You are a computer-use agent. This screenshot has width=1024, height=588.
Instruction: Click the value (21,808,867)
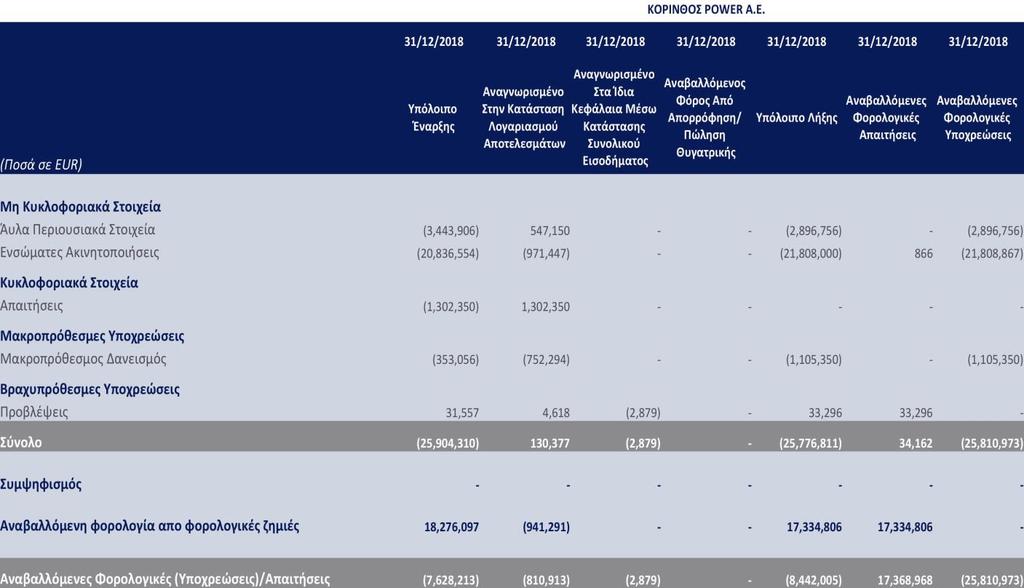pyautogui.click(x=992, y=253)
